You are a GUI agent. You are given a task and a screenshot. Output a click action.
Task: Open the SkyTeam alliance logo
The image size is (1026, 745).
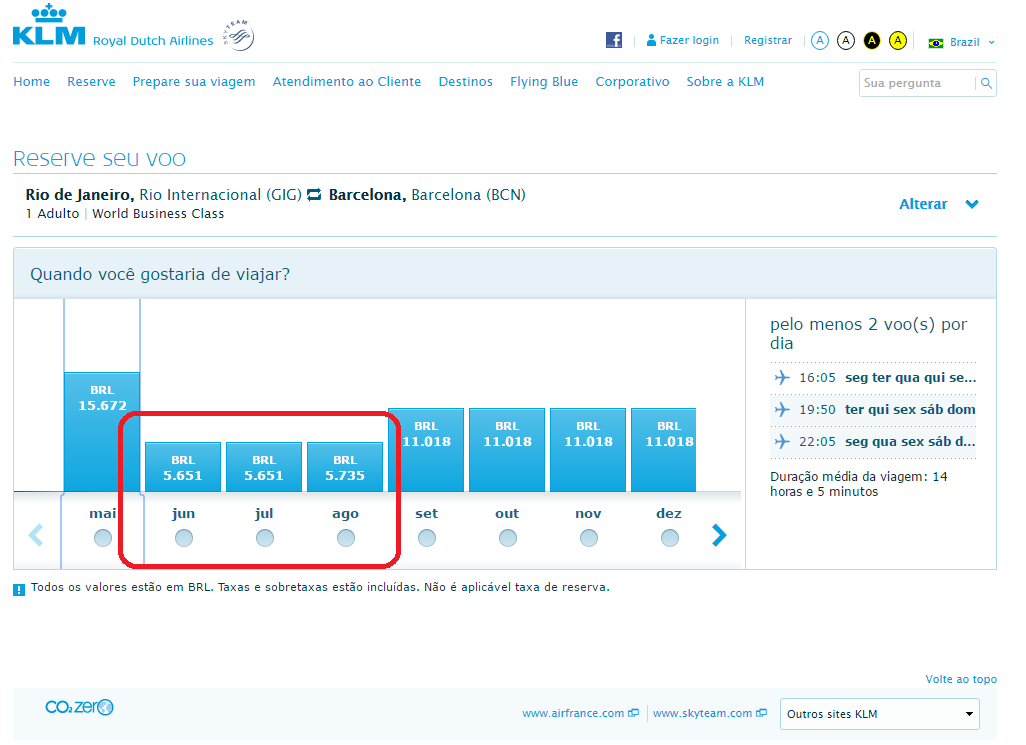(239, 35)
